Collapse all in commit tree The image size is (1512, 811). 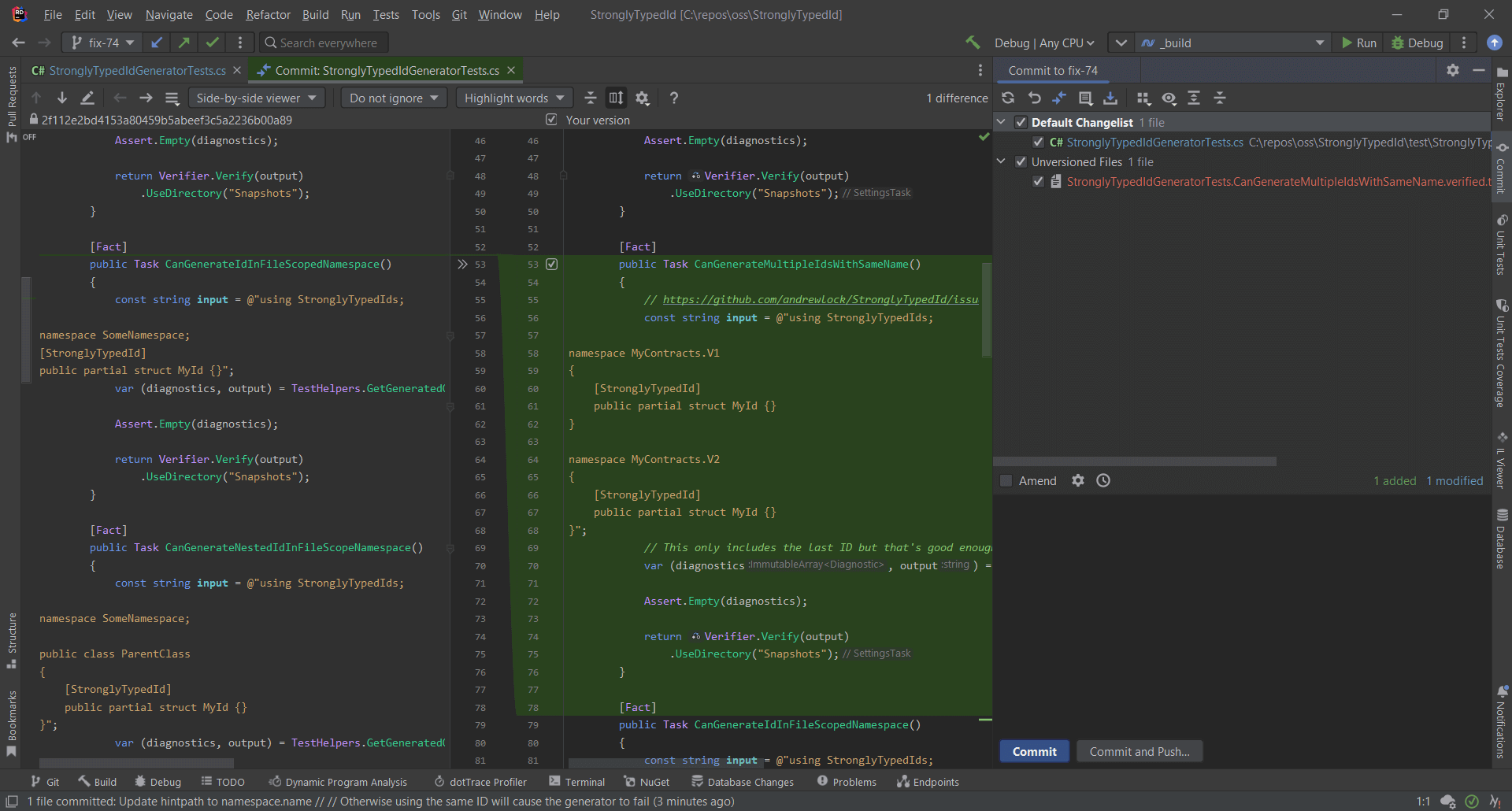(1220, 98)
